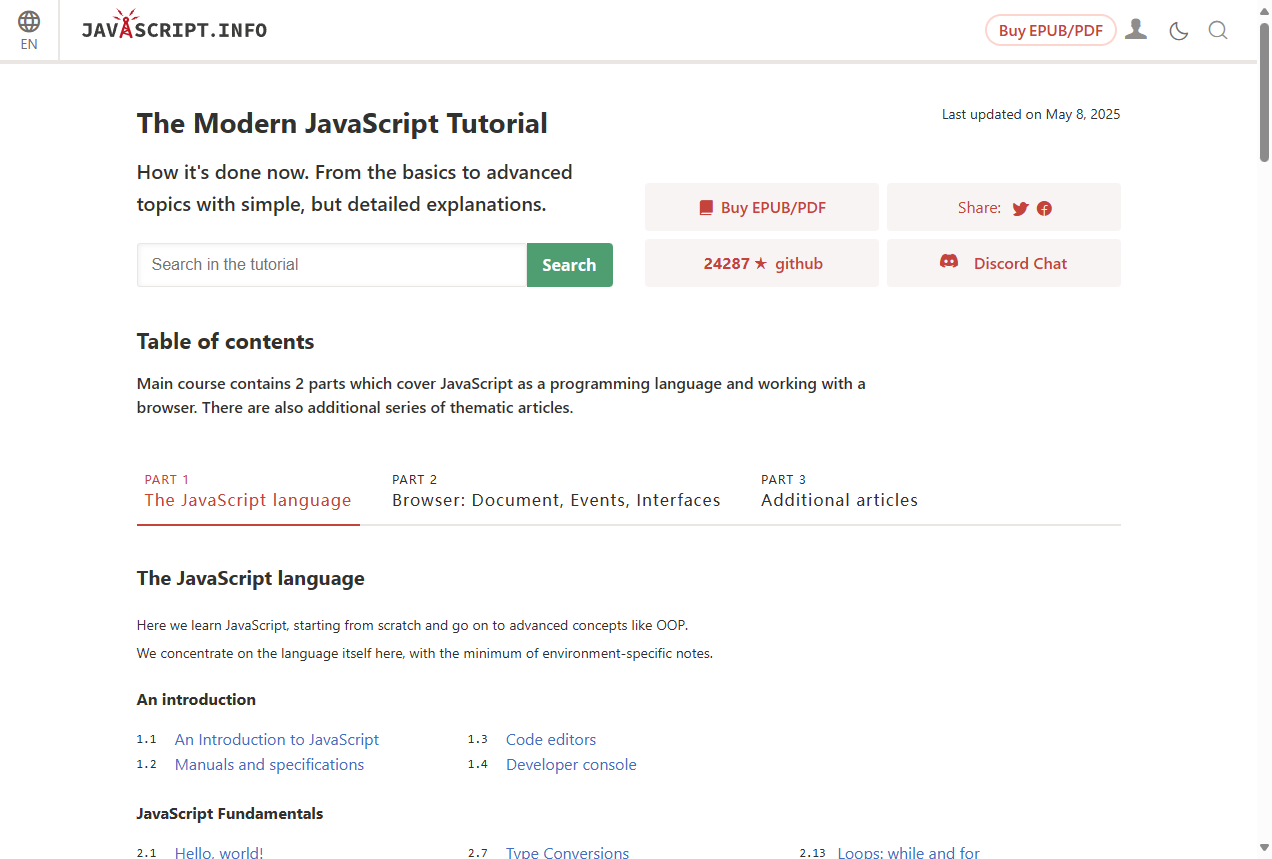Click the book icon beside Buy EPUB/PDF
The height and width of the screenshot is (859, 1272).
tap(706, 207)
